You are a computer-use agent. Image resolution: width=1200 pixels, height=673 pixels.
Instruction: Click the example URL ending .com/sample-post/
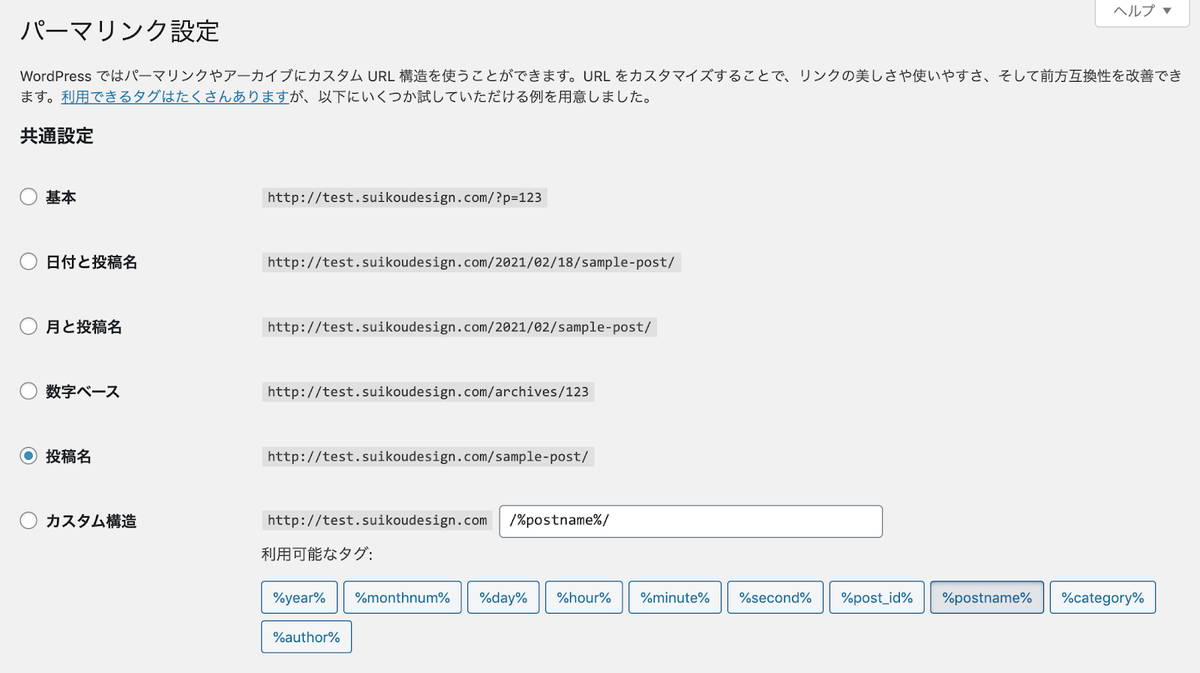point(428,456)
